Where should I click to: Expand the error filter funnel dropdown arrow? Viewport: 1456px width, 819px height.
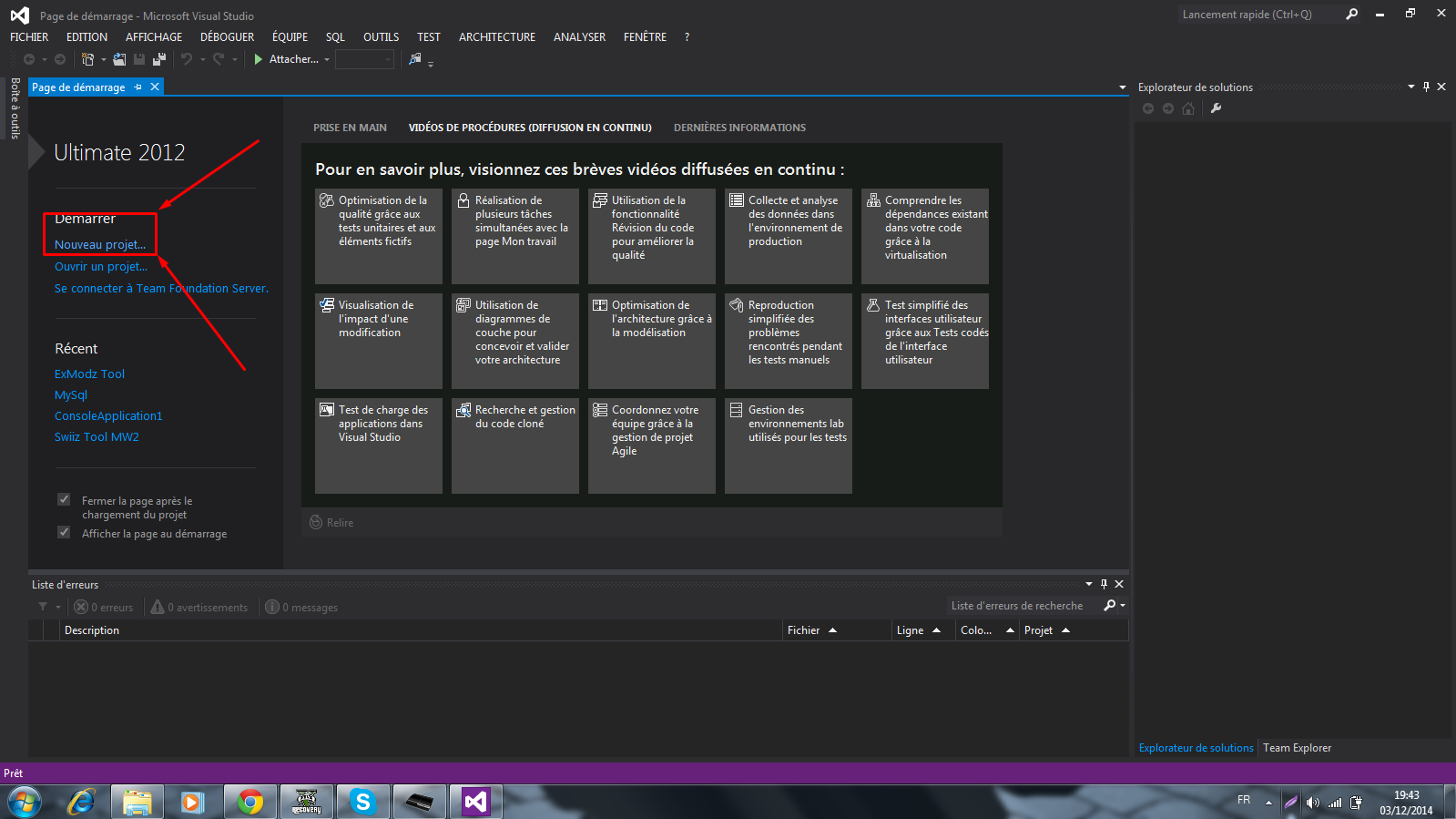click(58, 608)
